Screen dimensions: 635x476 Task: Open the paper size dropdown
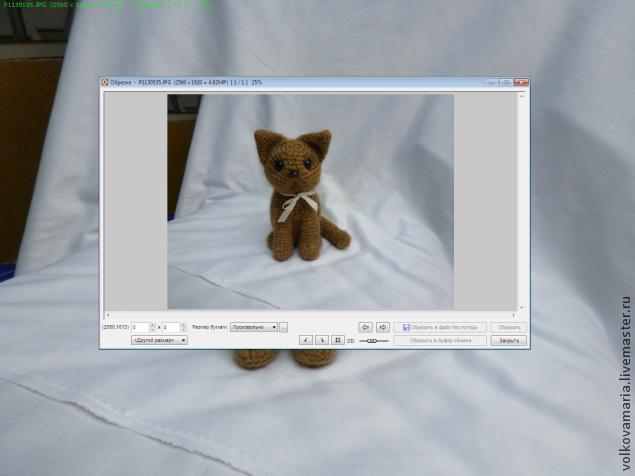[254, 327]
